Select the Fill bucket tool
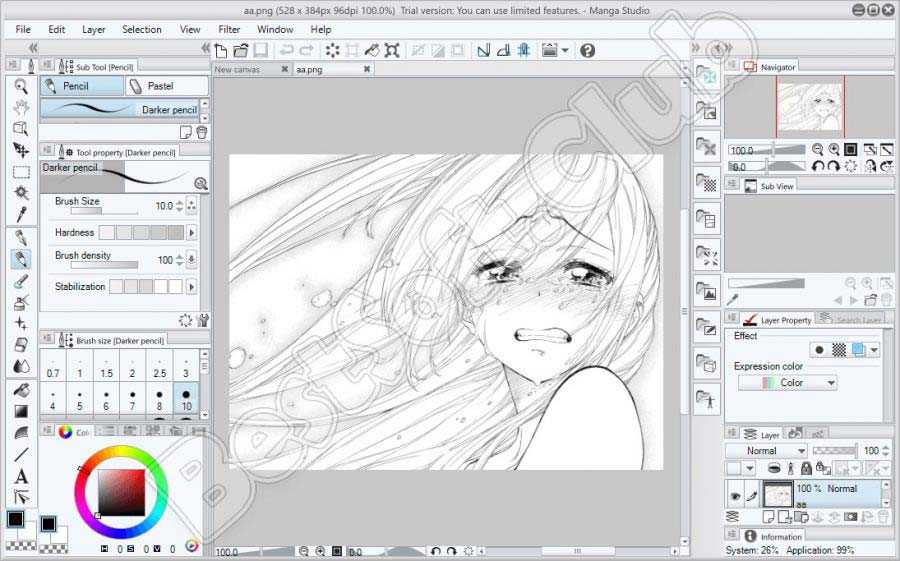This screenshot has width=900, height=561. [20, 389]
